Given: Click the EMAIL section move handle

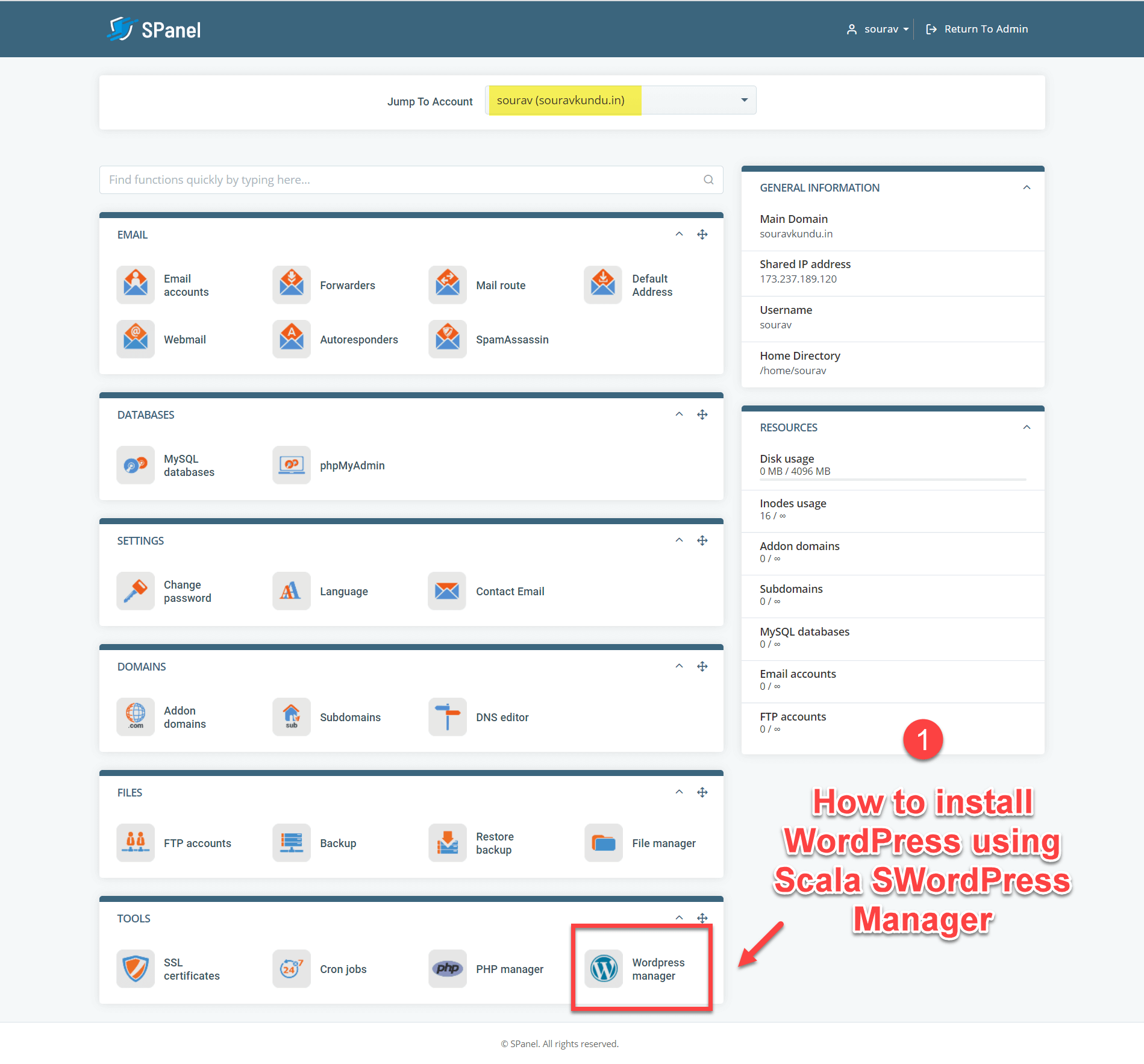Looking at the screenshot, I should click(702, 234).
